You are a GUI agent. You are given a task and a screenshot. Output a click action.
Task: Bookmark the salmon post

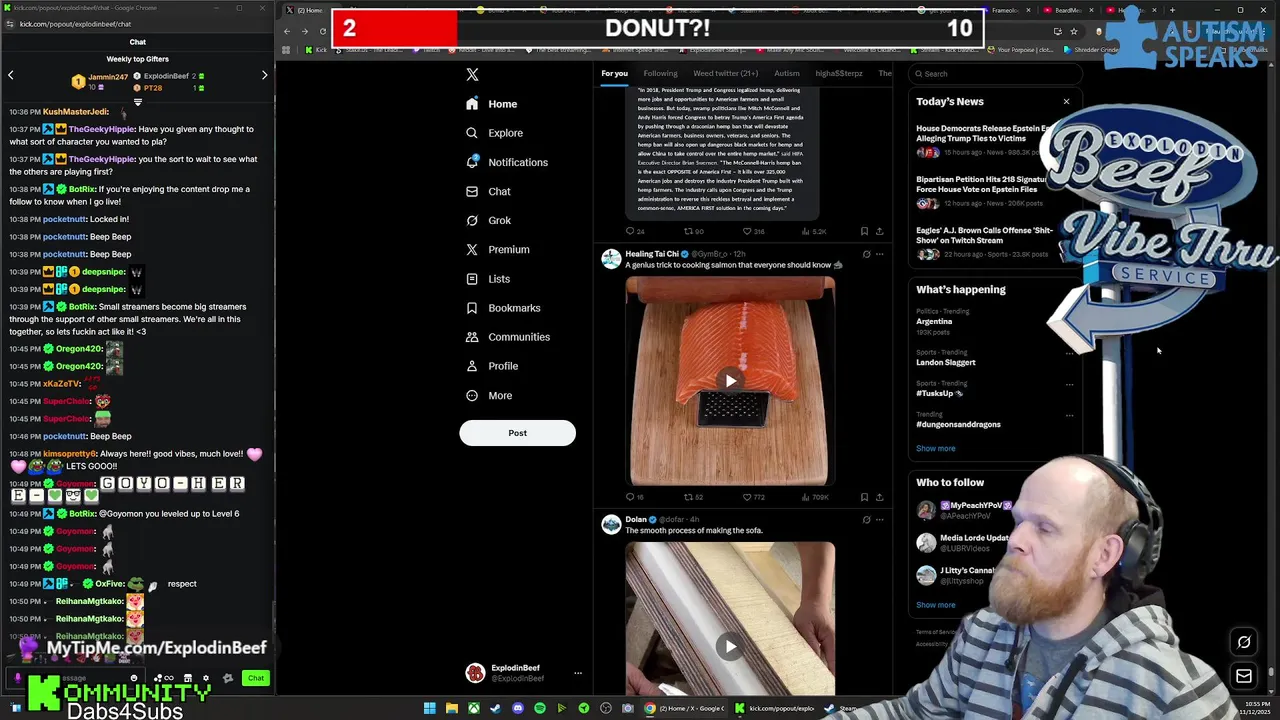click(864, 497)
